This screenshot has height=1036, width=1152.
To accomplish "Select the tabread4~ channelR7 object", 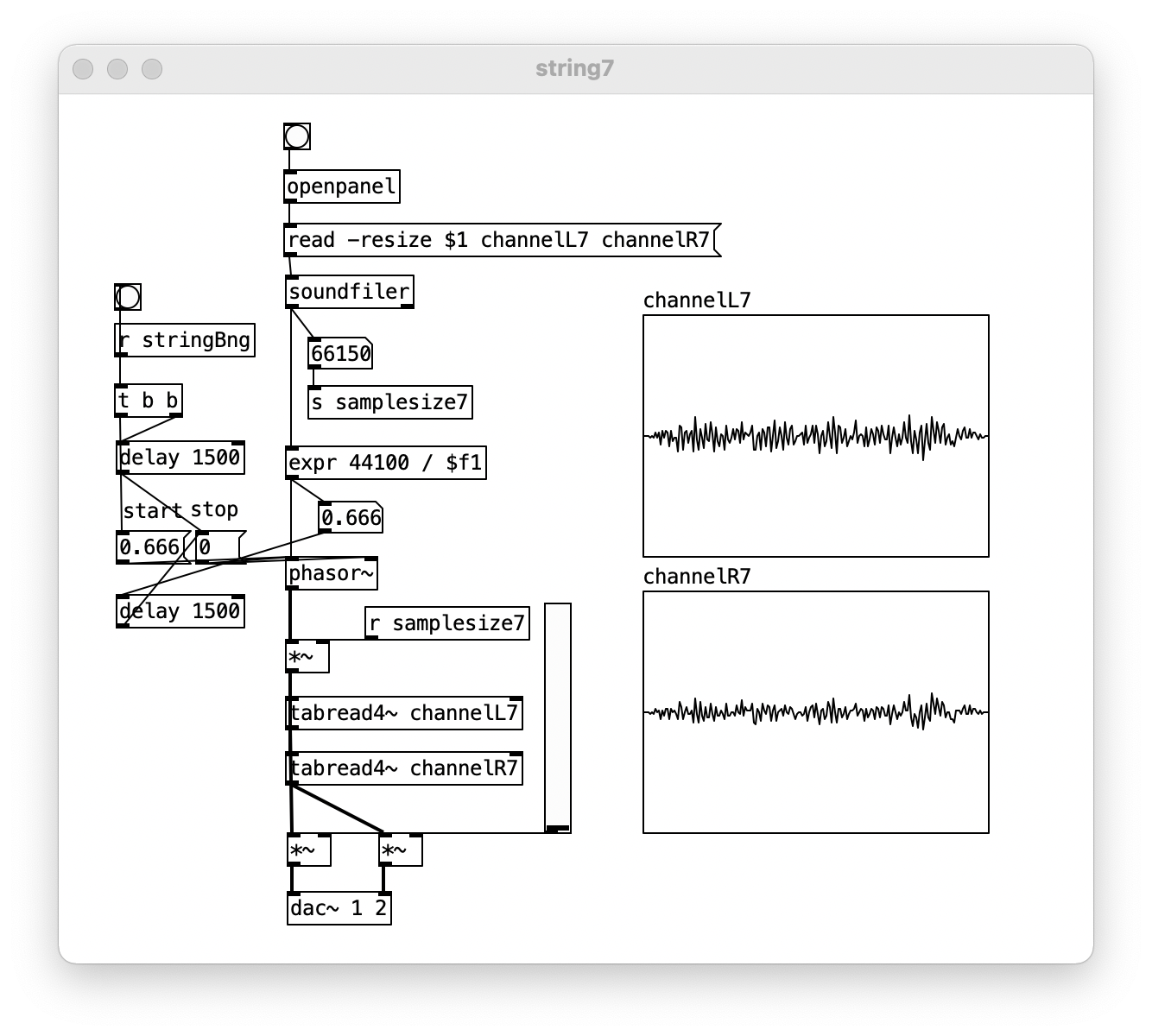I will pos(404,768).
